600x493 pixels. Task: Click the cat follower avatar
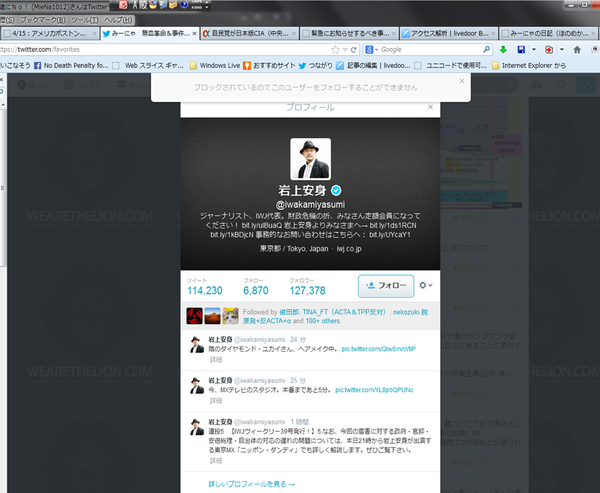pos(230,316)
